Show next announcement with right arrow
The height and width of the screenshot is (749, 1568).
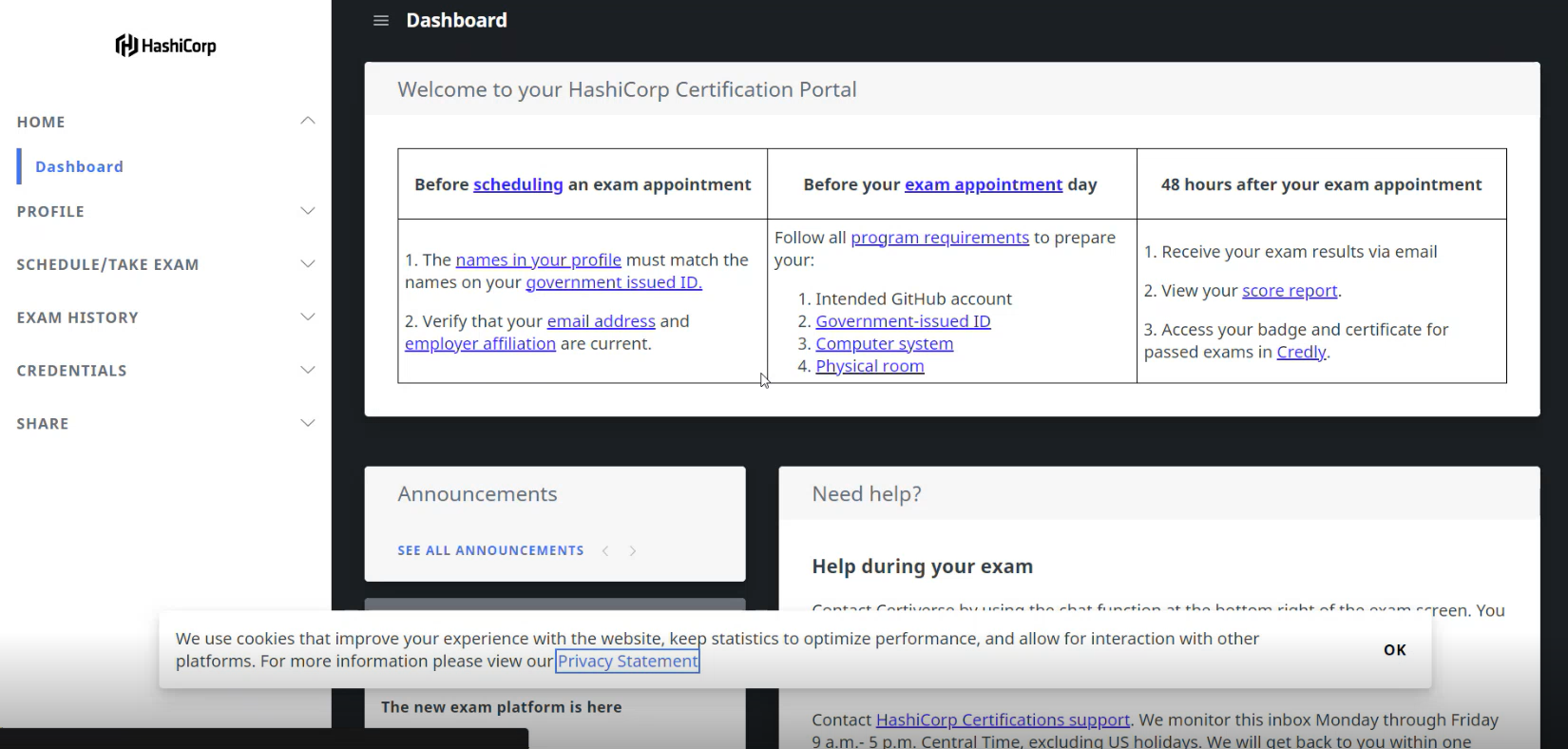point(633,550)
